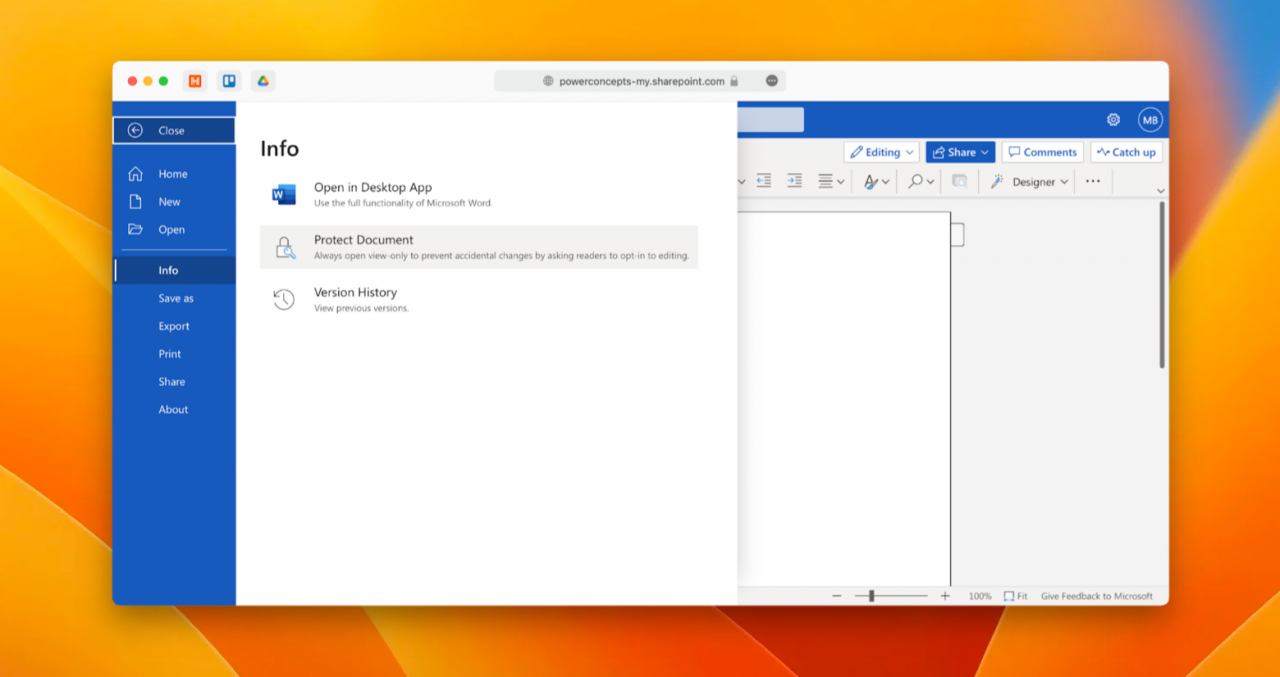
Task: Click the zoom out minus button
Action: coord(837,596)
